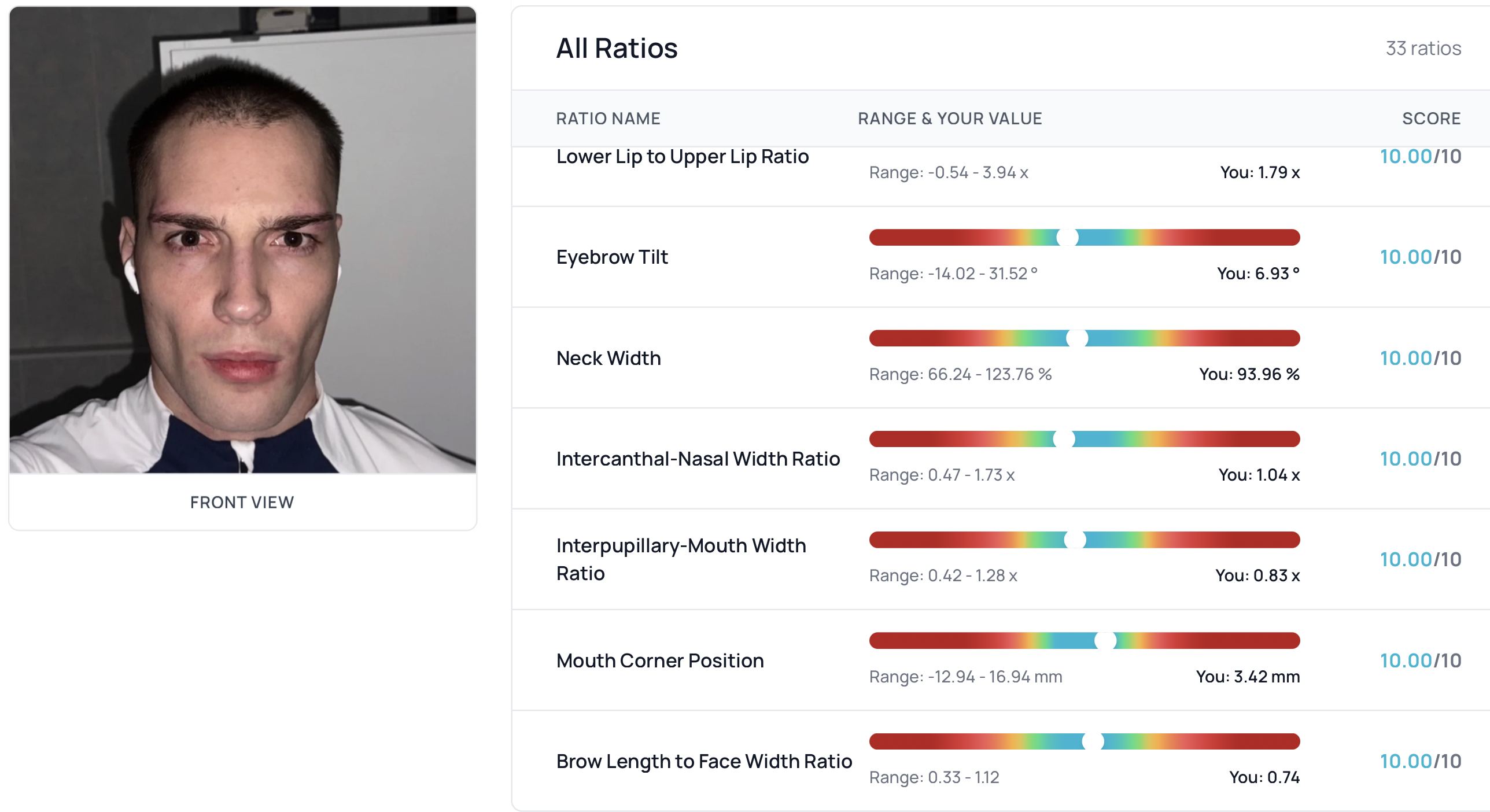
Task: Select the Mouth Corner Position row label
Action: point(660,660)
